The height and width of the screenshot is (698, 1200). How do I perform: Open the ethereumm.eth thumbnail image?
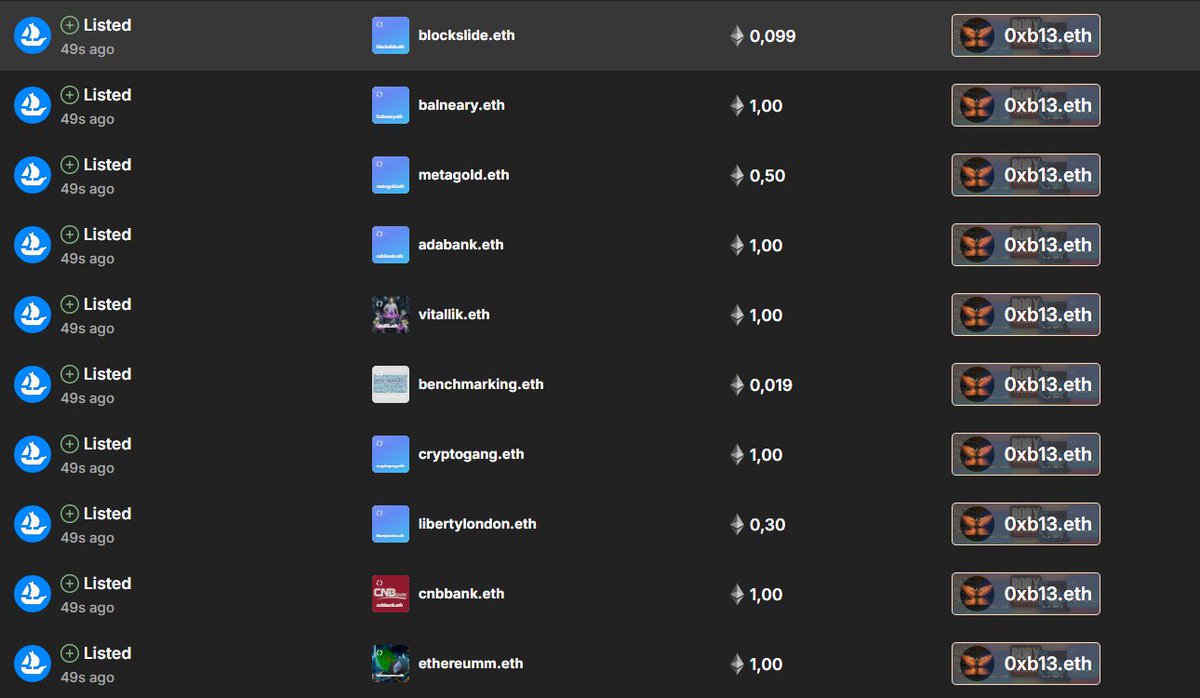coord(390,664)
